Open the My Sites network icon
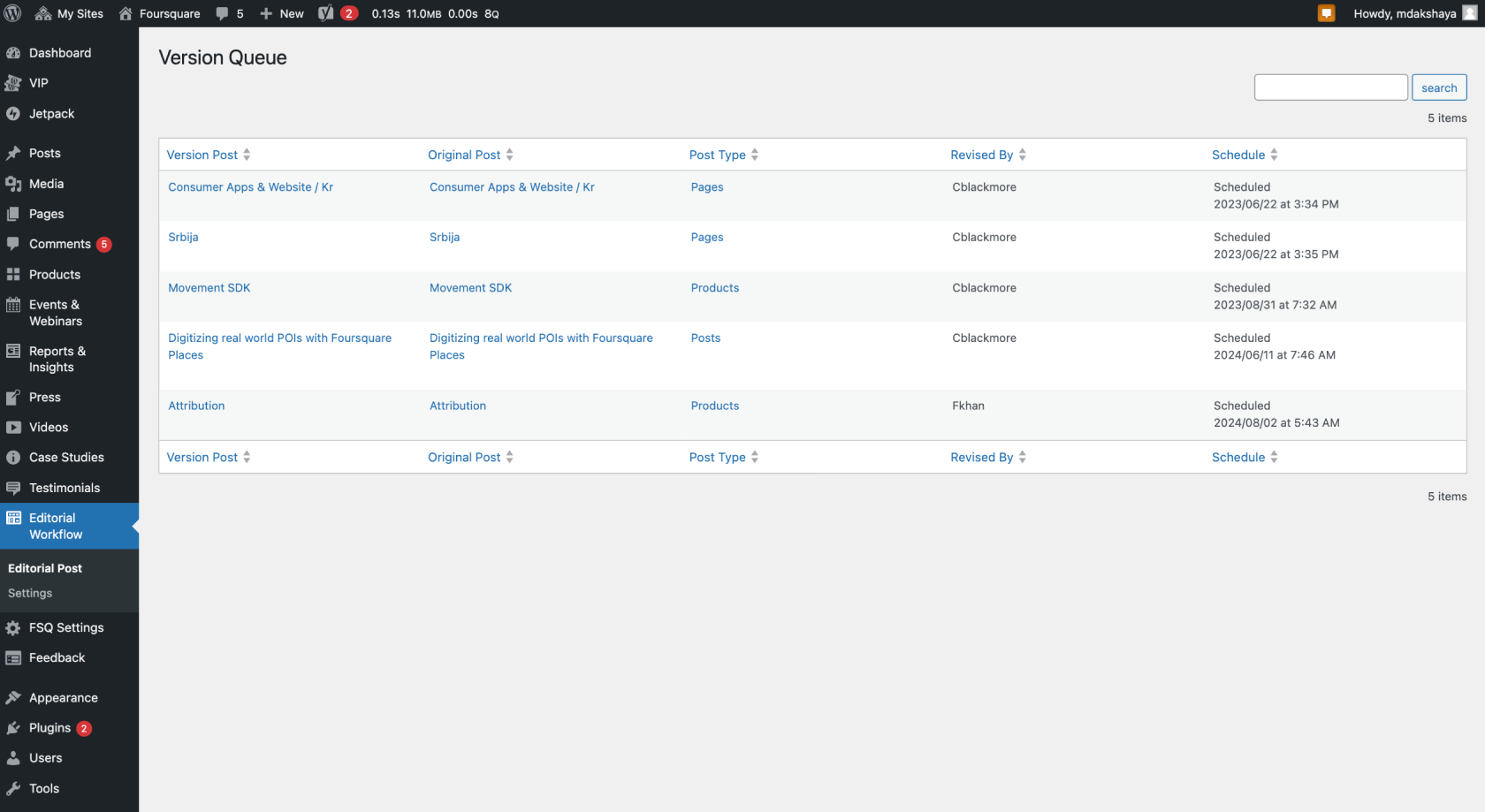The height and width of the screenshot is (812, 1485). pos(42,13)
